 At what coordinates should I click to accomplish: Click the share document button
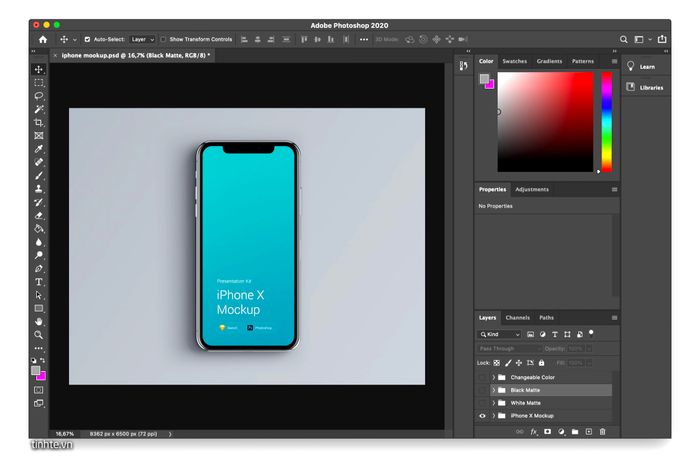[x=662, y=39]
